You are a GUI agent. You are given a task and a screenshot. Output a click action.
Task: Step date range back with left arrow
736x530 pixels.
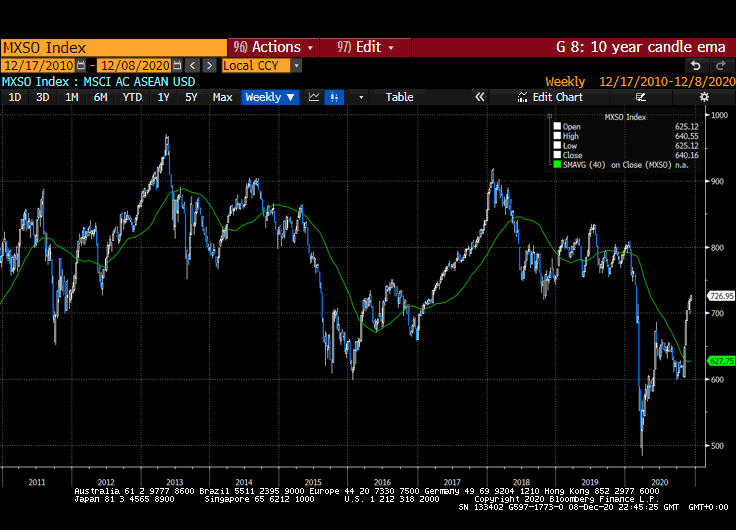pyautogui.click(x=193, y=65)
